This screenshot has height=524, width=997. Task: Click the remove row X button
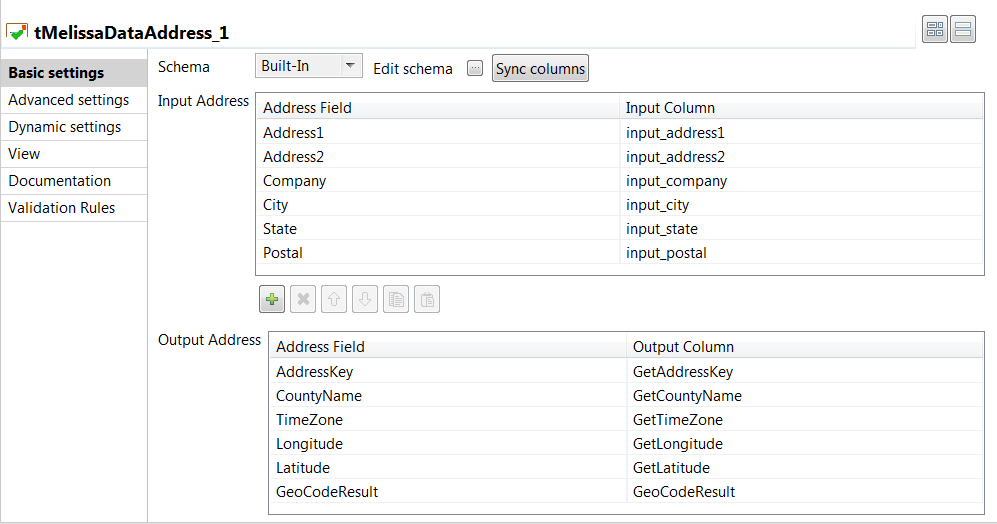[x=304, y=299]
